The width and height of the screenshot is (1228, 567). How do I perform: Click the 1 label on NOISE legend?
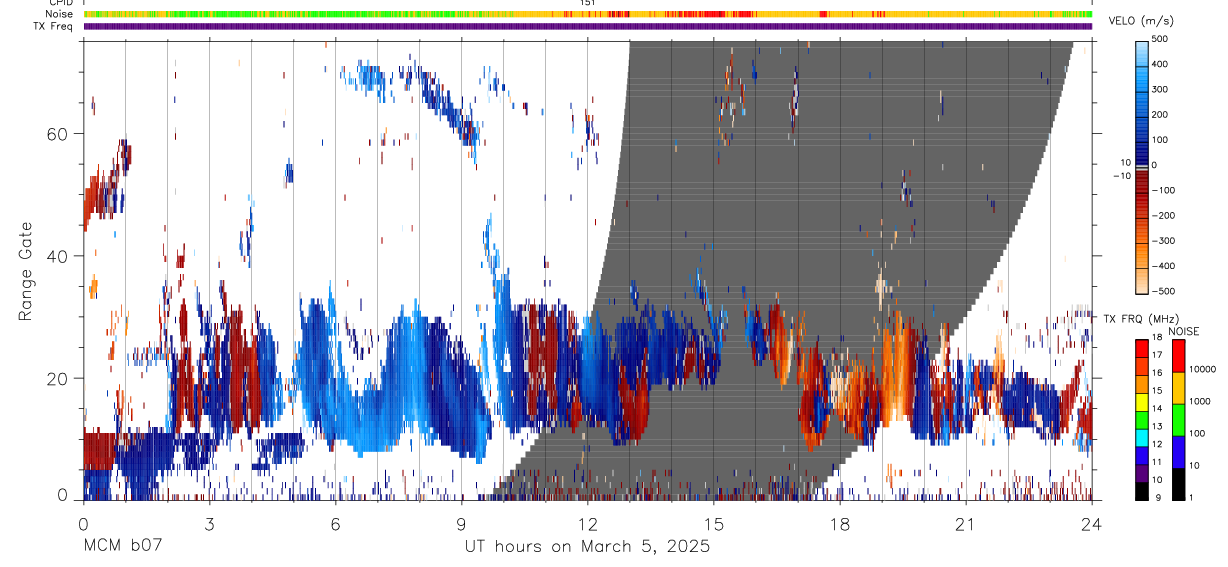[x=1192, y=498]
